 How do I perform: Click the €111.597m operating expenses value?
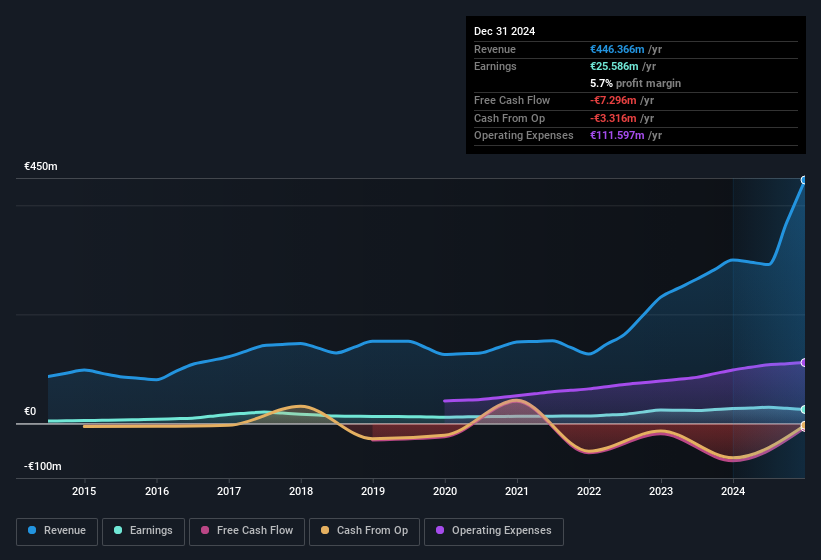(x=617, y=136)
